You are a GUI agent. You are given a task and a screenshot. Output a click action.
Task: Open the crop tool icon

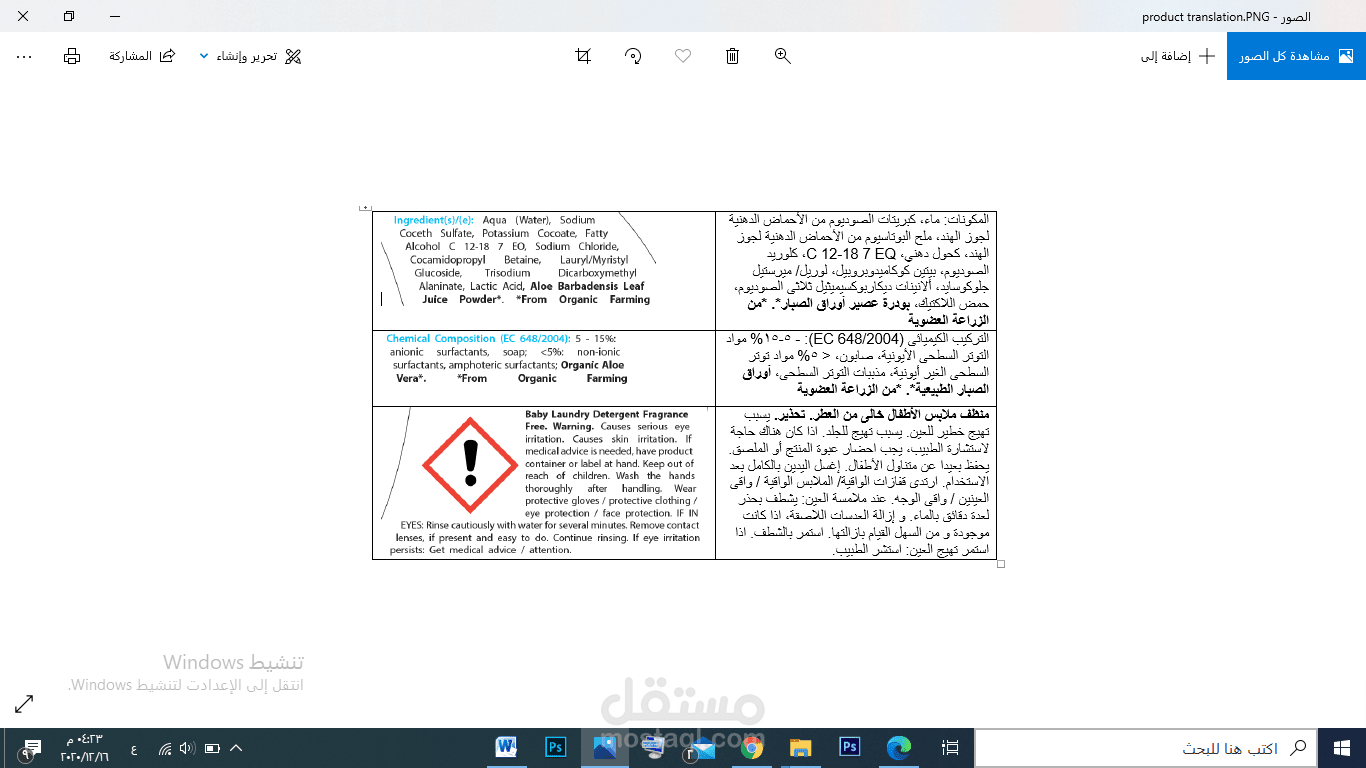583,56
